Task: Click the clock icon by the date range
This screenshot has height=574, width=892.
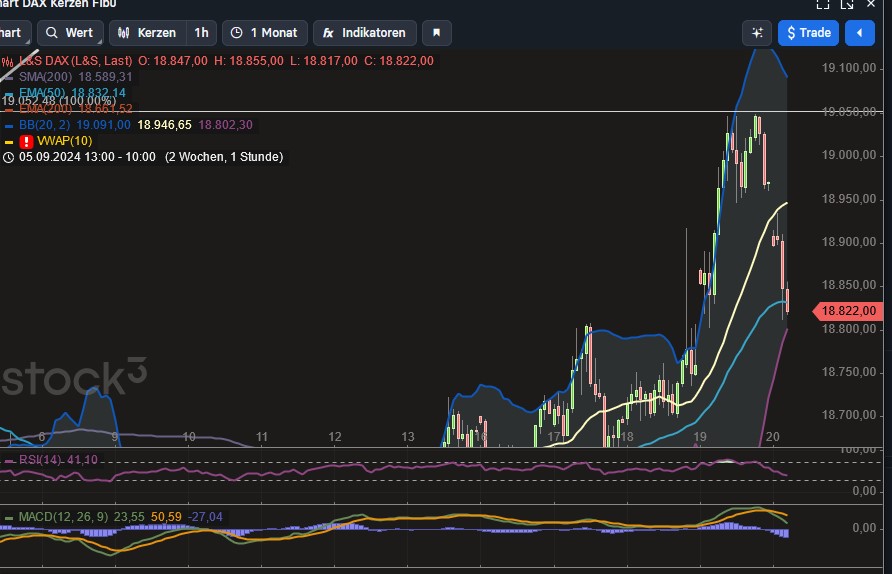Action: pyautogui.click(x=8, y=157)
